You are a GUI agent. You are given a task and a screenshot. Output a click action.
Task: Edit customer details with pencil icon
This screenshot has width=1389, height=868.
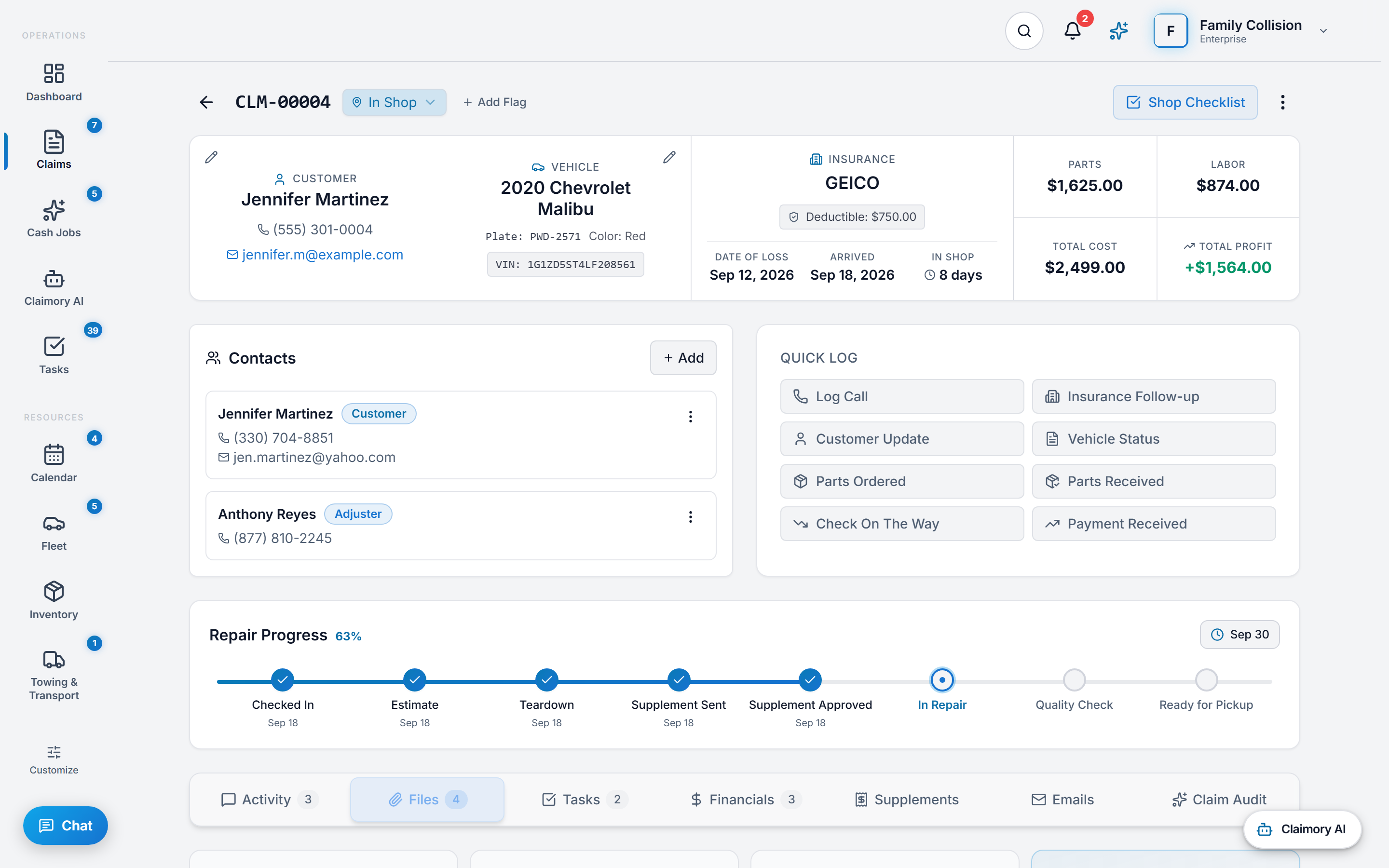pyautogui.click(x=211, y=157)
